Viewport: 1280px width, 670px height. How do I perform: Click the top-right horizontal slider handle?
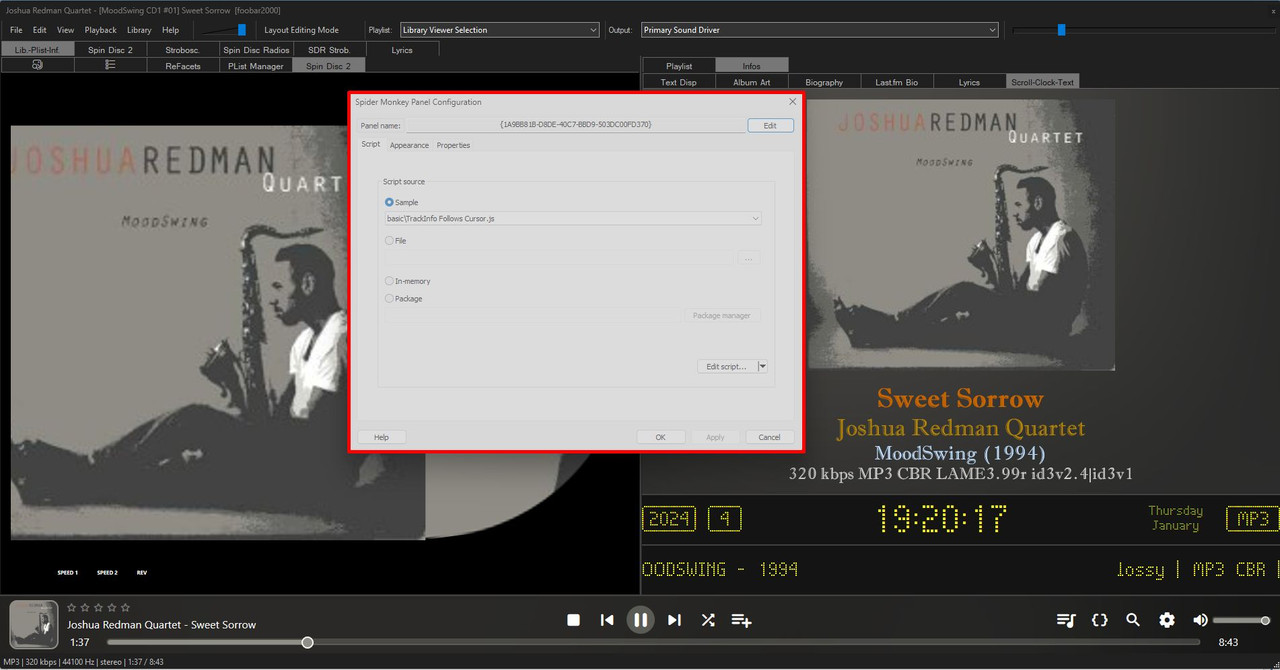[1061, 30]
